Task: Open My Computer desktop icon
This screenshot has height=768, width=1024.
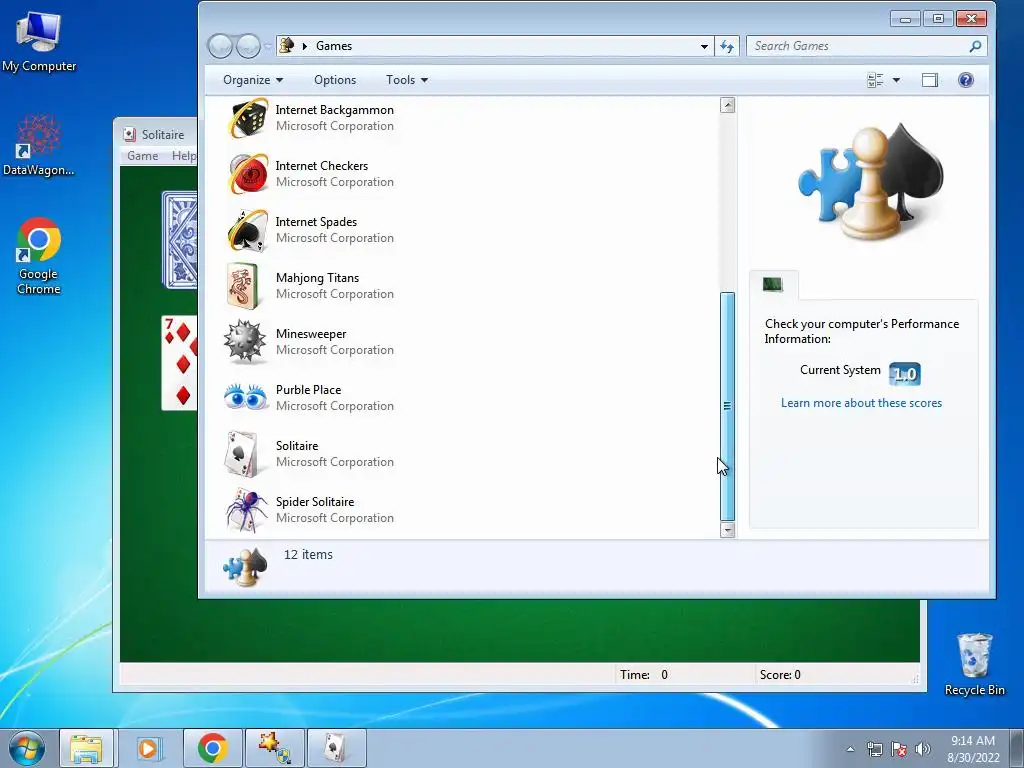Action: (39, 41)
